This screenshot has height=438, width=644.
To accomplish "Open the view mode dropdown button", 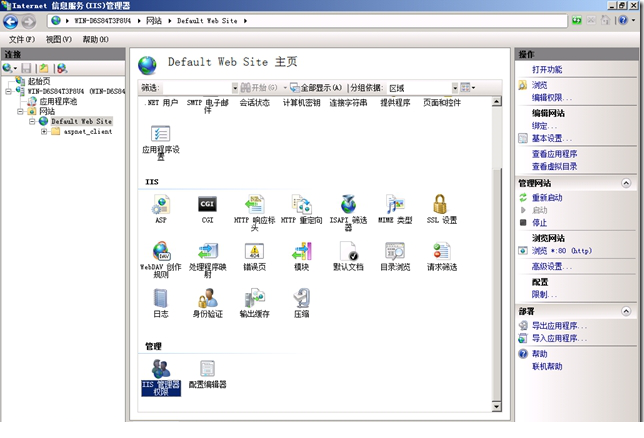I will [x=468, y=88].
